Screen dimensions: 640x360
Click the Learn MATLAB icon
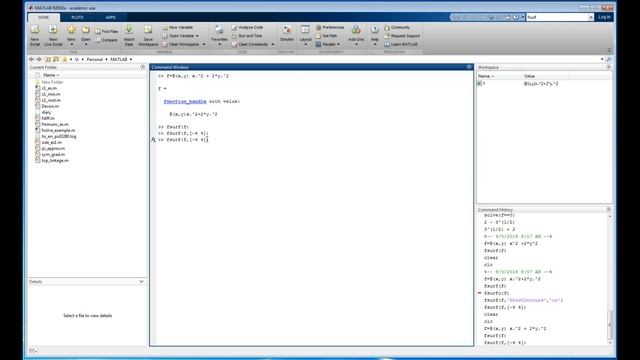point(387,44)
